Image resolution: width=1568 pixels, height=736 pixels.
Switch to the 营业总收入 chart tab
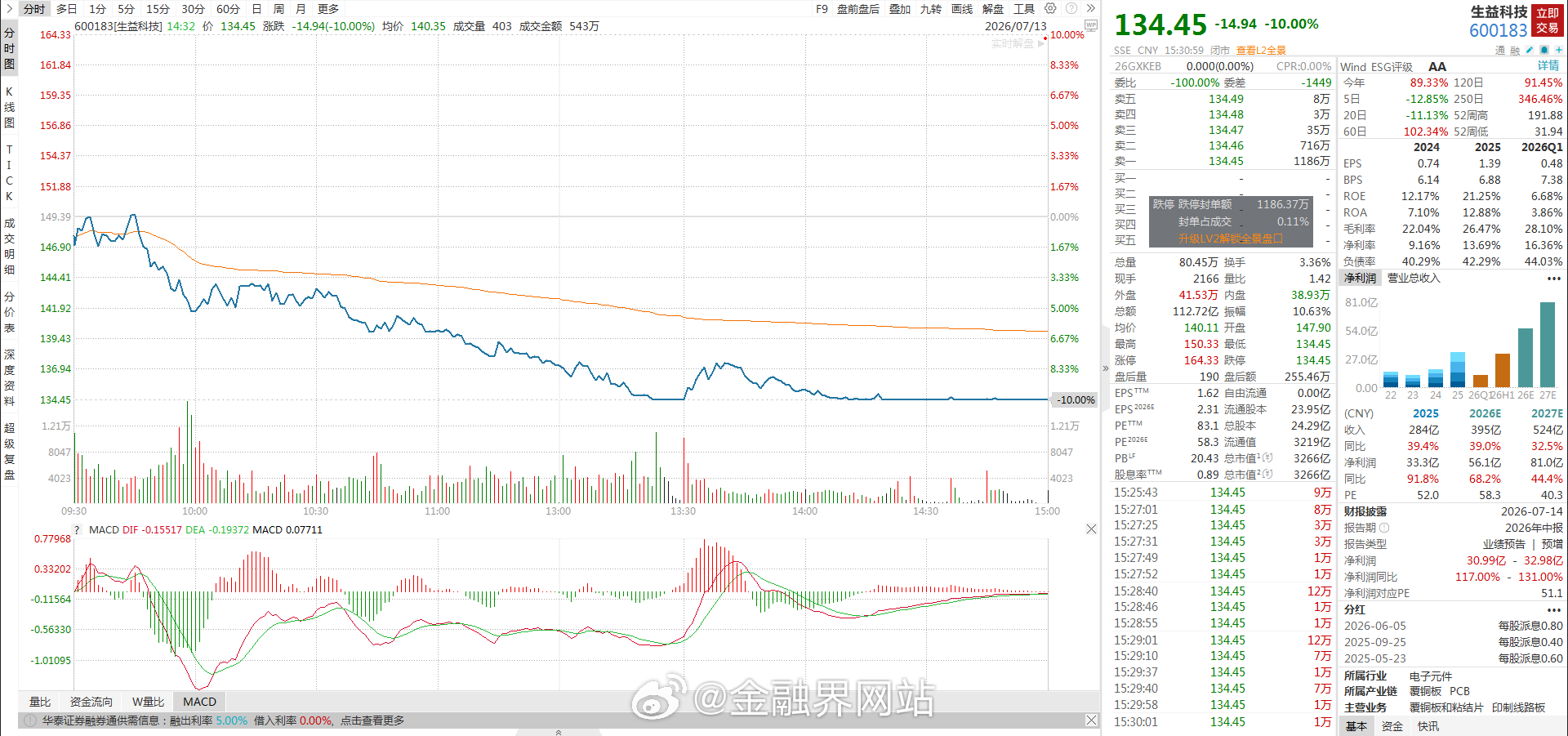1414,279
